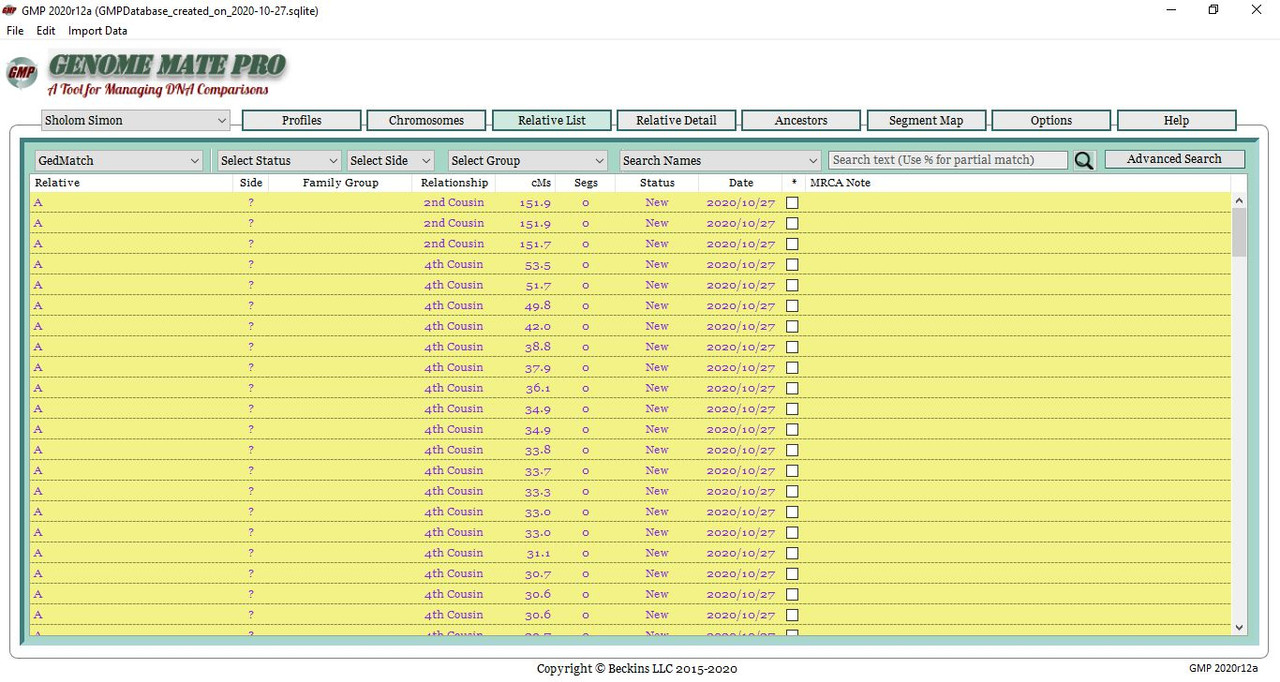Image resolution: width=1280 pixels, height=682 pixels.
Task: Click the list scrollbar down arrow
Action: click(x=1239, y=627)
